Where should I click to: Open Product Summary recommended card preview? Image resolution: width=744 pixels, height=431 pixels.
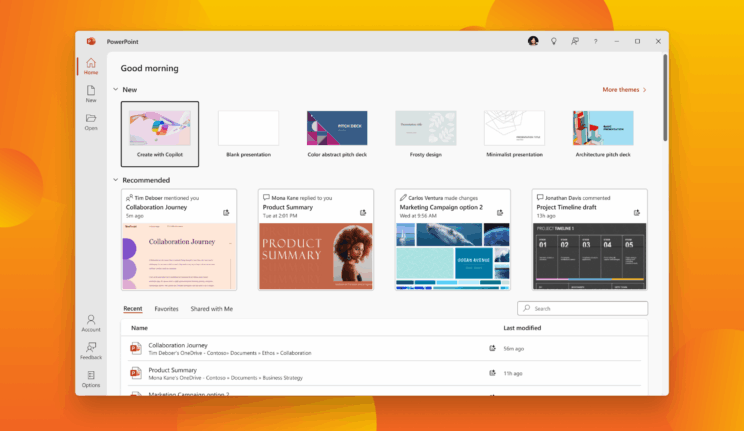[x=316, y=256]
